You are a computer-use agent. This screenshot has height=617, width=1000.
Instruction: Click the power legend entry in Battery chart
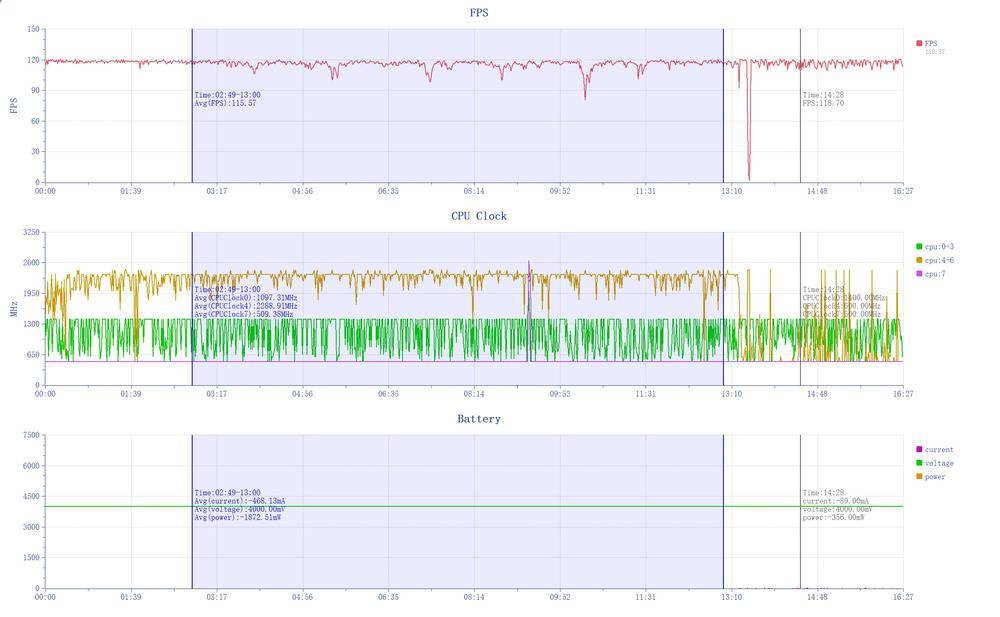click(x=934, y=477)
